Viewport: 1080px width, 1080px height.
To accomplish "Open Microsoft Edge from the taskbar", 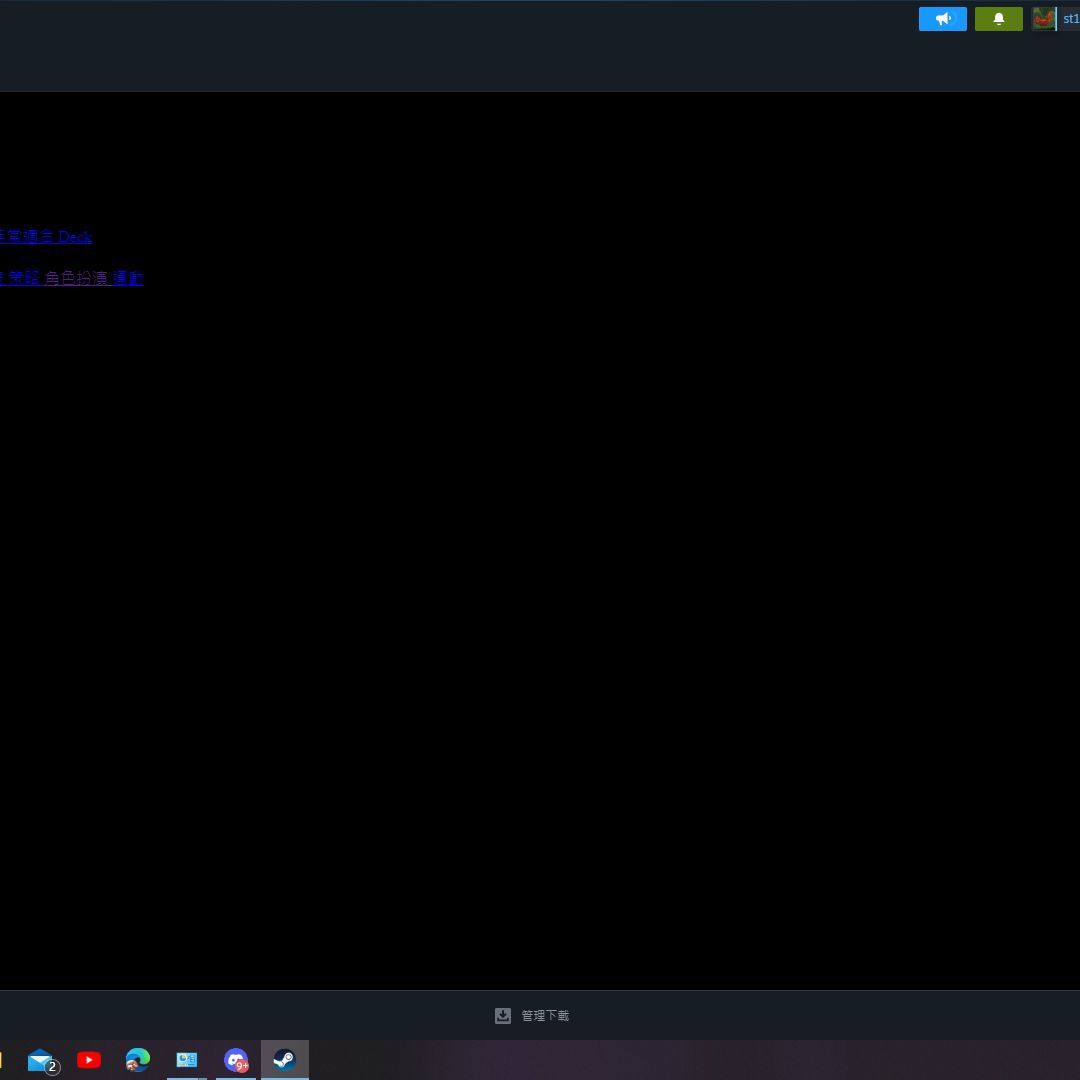I will [138, 1060].
